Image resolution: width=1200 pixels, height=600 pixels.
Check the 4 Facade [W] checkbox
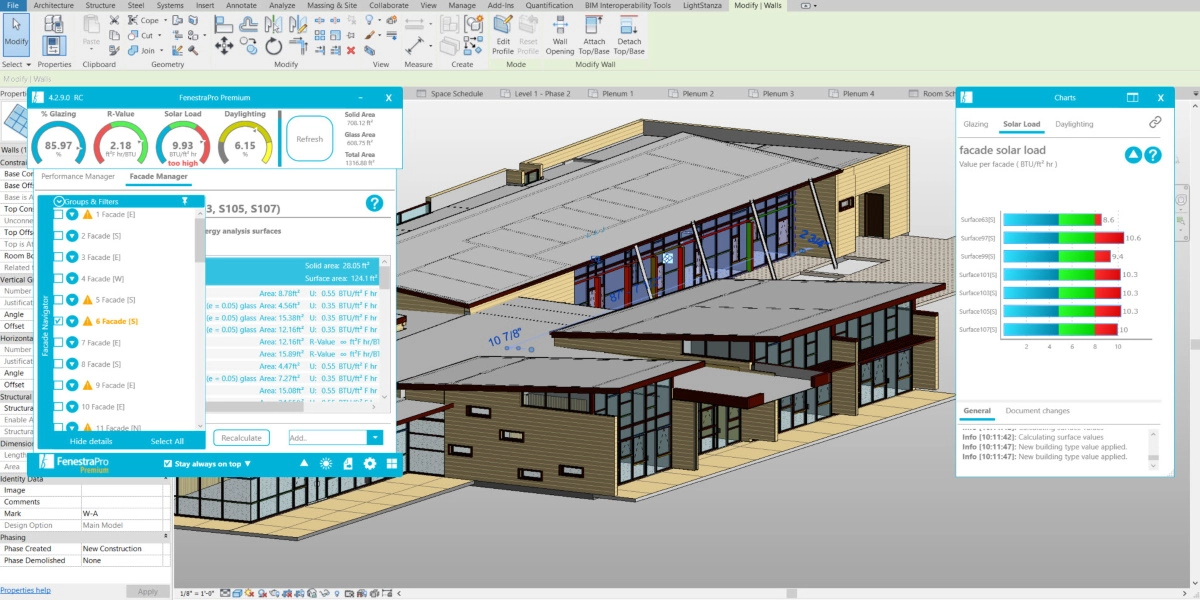click(x=59, y=279)
